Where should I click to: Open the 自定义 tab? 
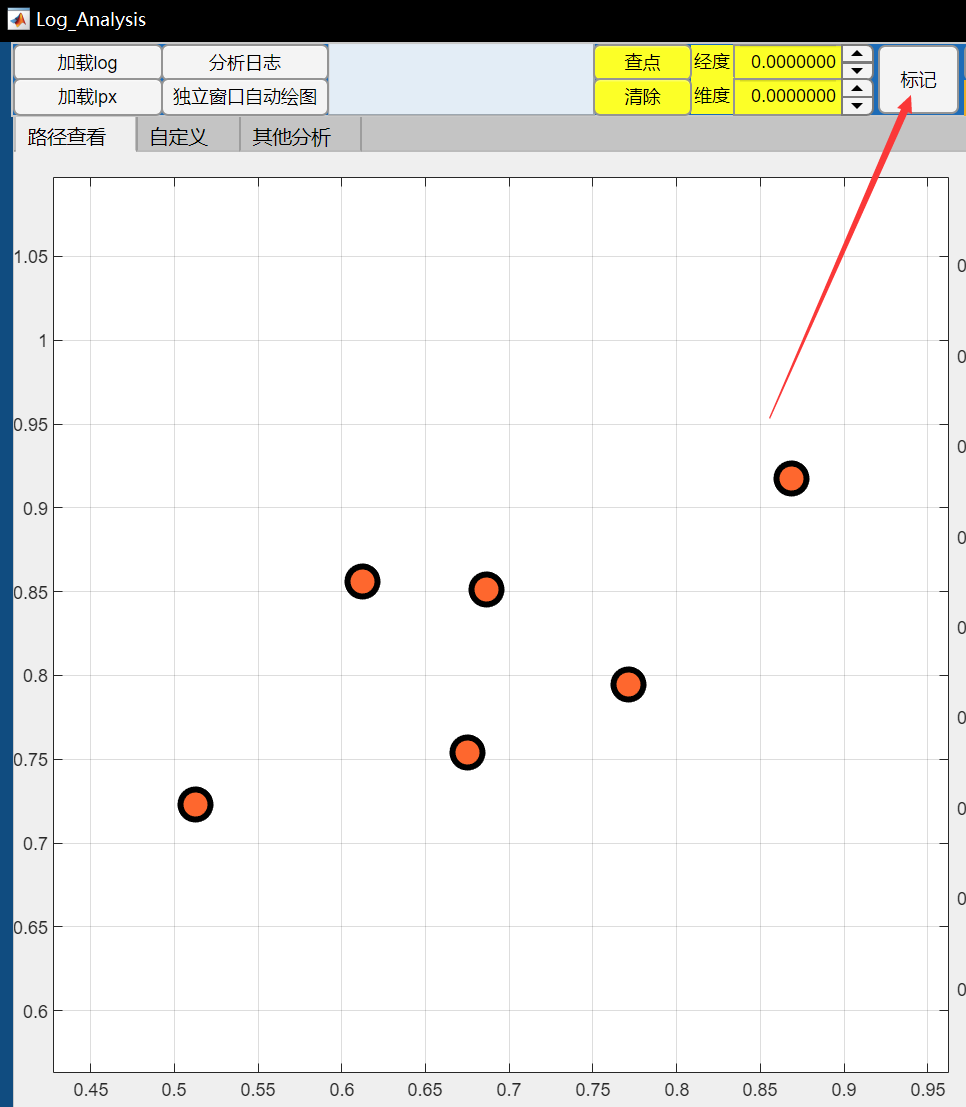click(179, 137)
